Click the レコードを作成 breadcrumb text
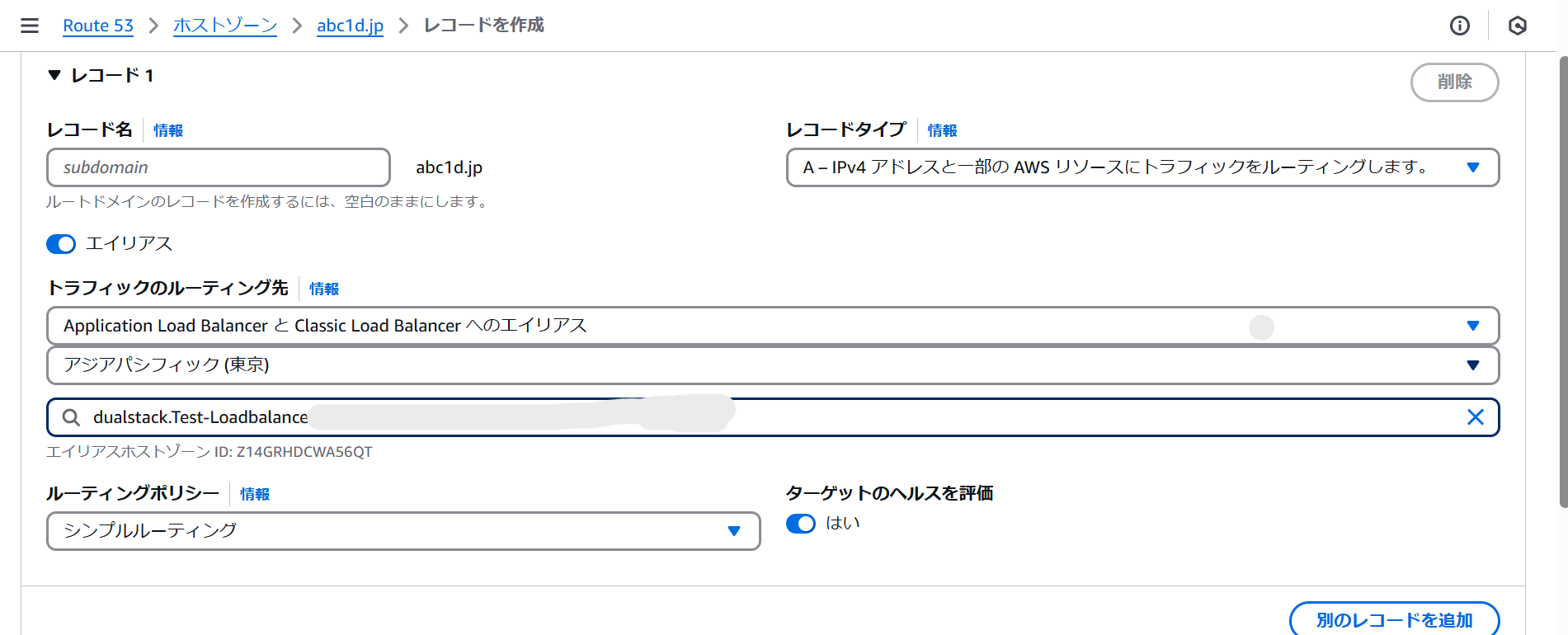1568x635 pixels. tap(484, 26)
